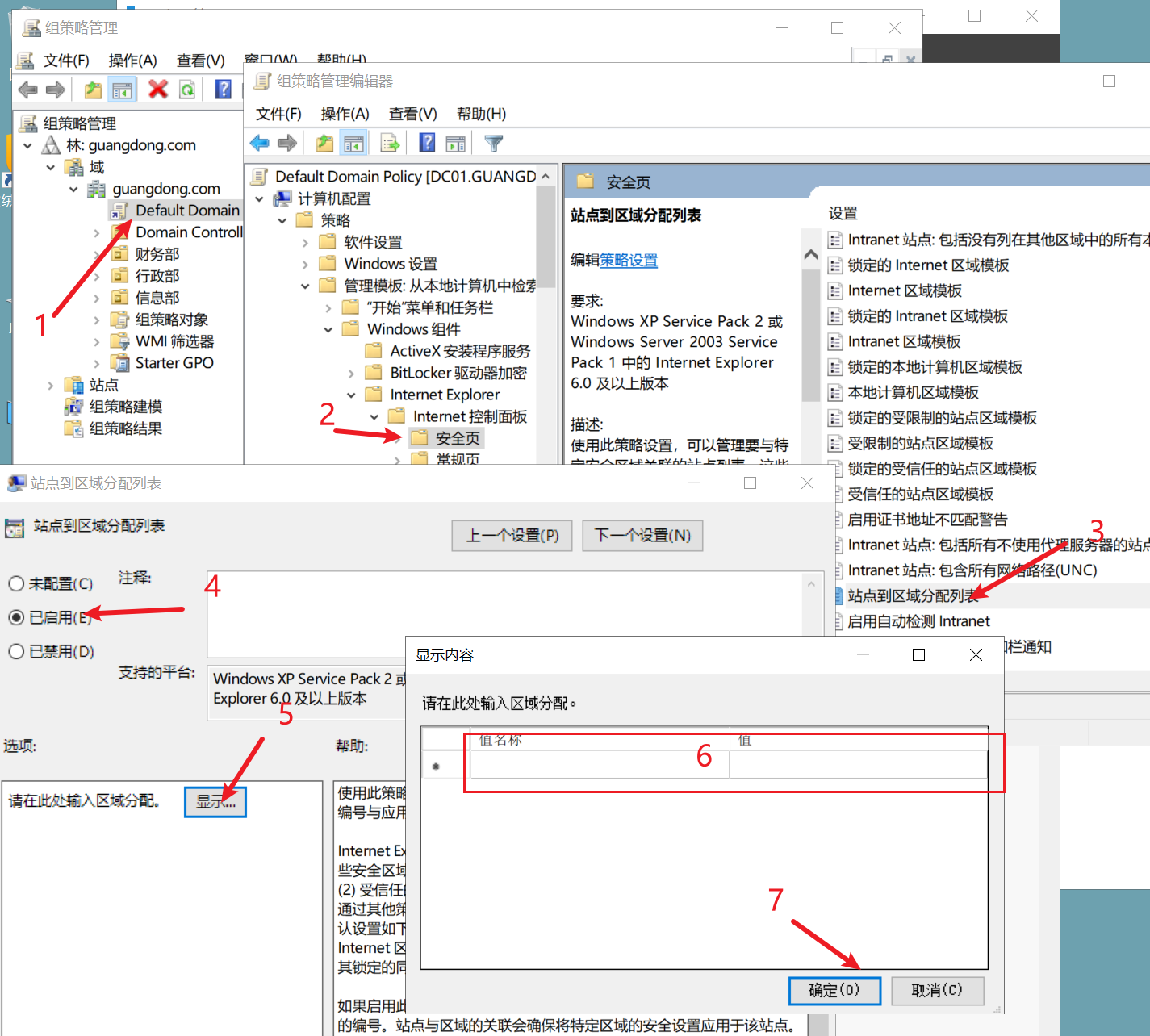This screenshot has height=1036, width=1150.
Task: Click action pane icon beside editor Help icon
Action: coord(456,144)
